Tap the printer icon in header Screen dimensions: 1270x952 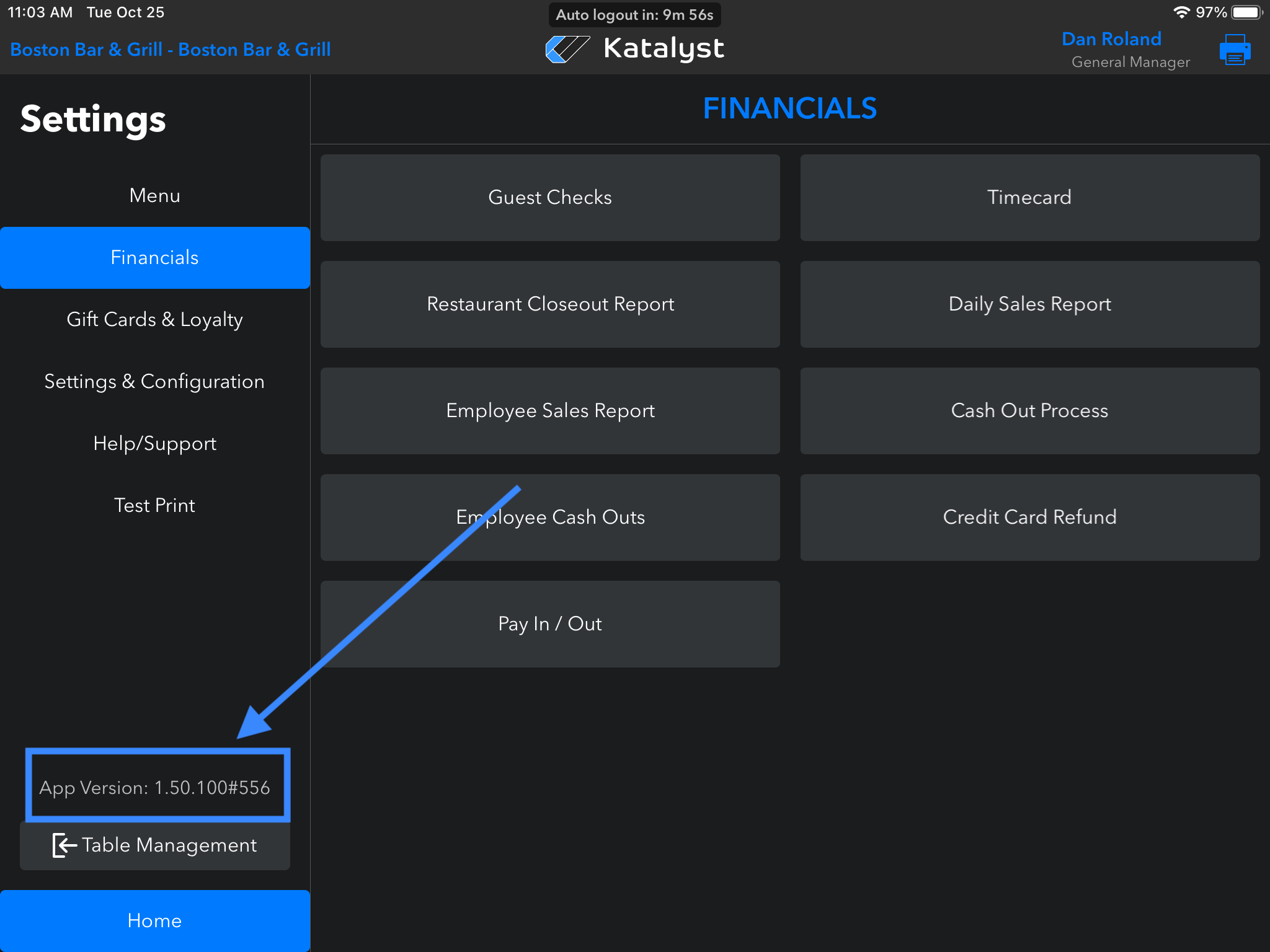[x=1235, y=50]
